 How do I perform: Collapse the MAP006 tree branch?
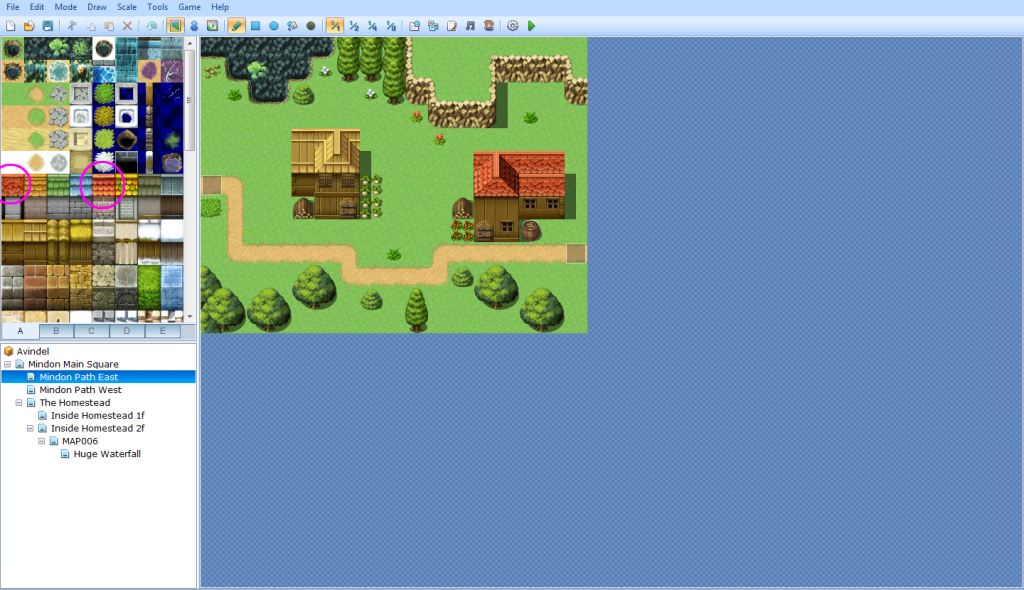point(42,441)
